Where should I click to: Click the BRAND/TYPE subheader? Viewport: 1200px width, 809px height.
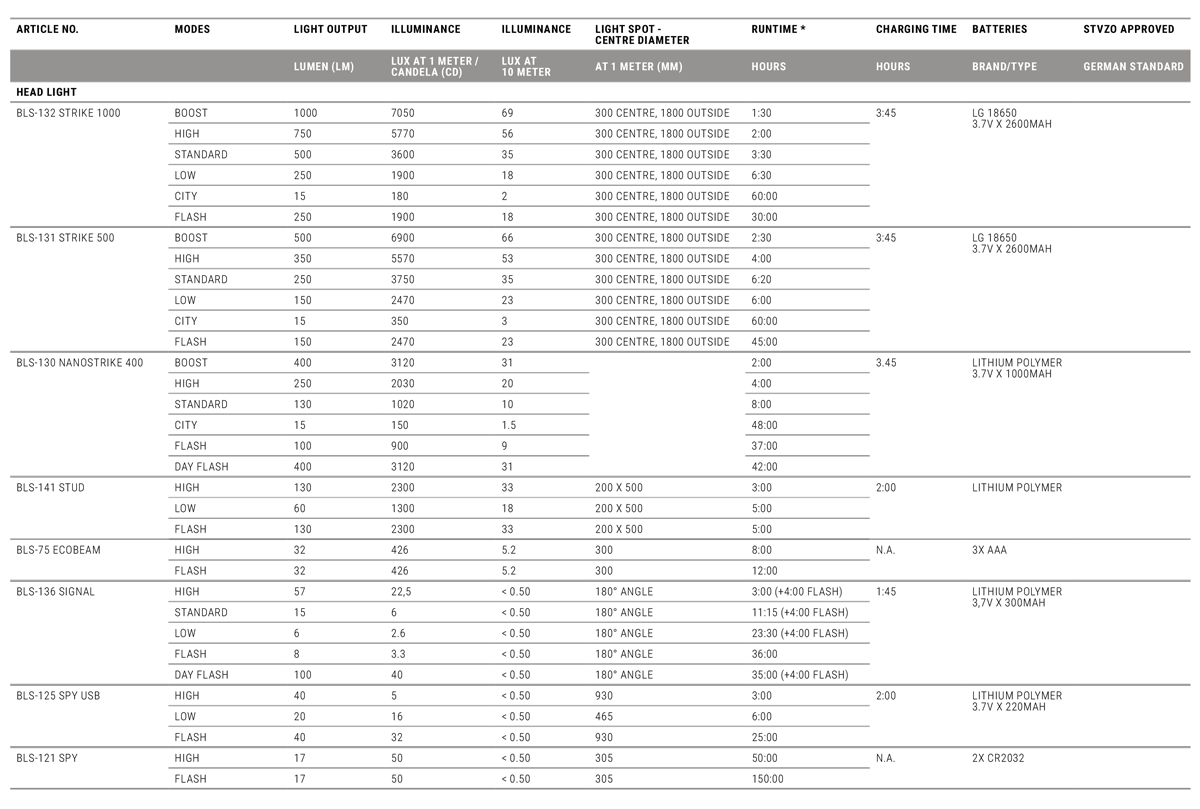point(1004,67)
